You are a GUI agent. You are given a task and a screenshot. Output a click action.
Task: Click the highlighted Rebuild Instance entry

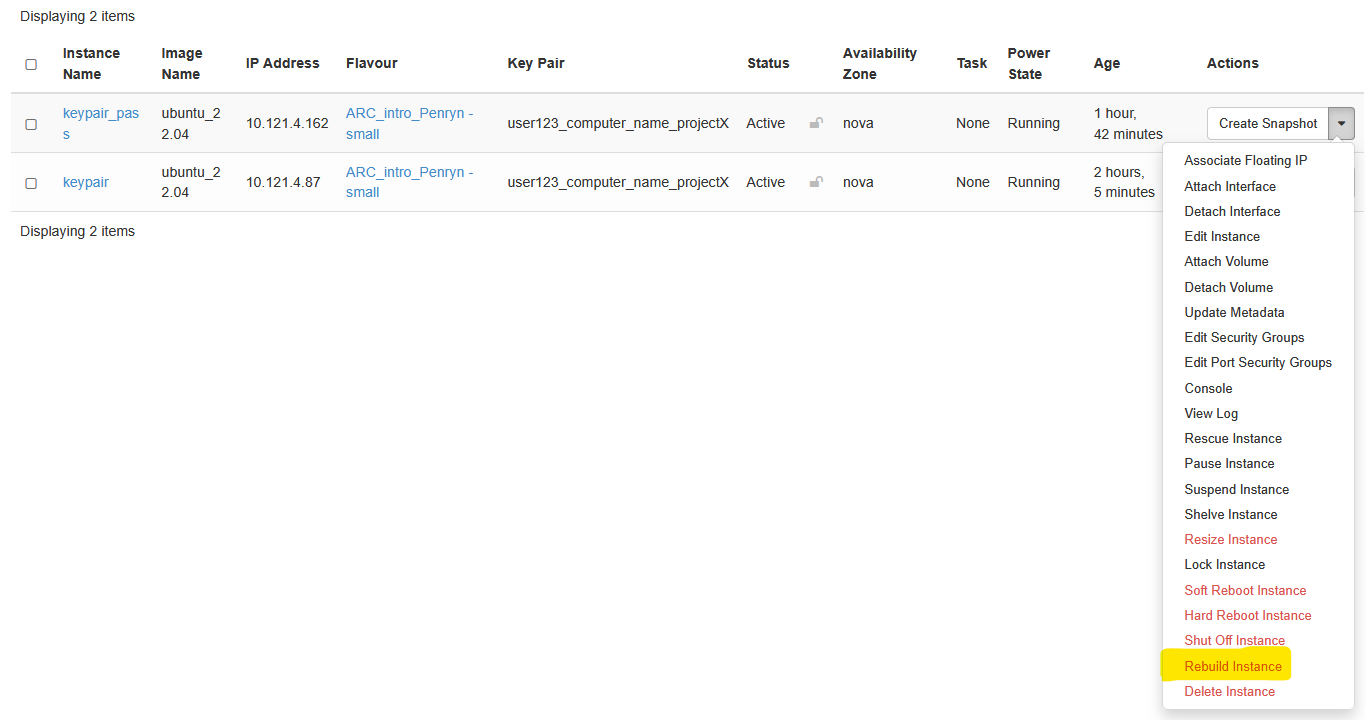pos(1233,666)
